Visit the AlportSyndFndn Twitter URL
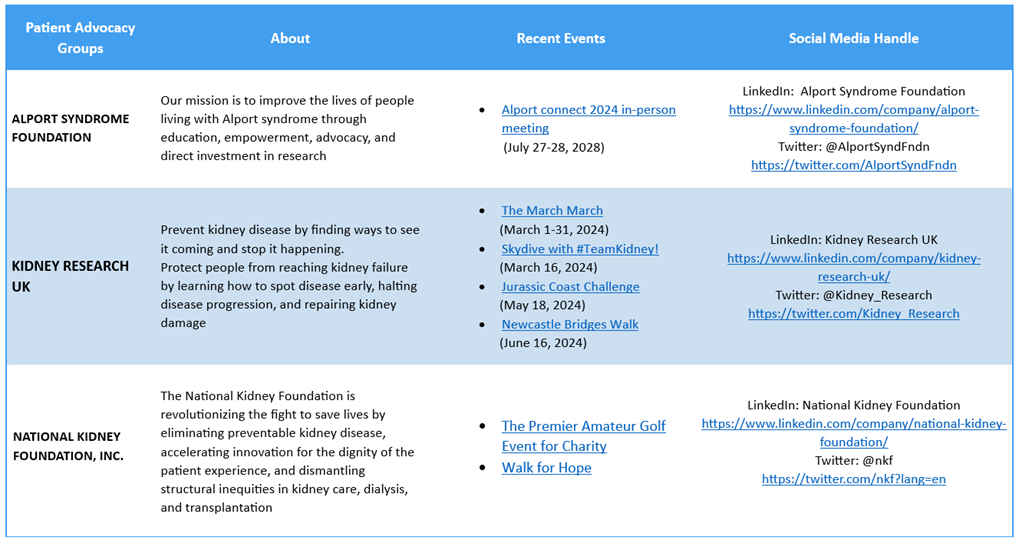This screenshot has width=1019, height=544. coord(853,165)
